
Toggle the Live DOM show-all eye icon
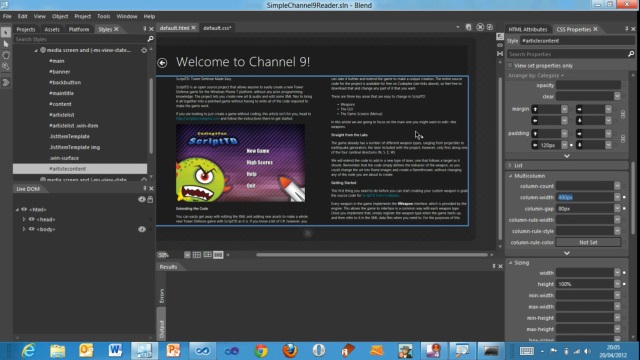[x=142, y=199]
